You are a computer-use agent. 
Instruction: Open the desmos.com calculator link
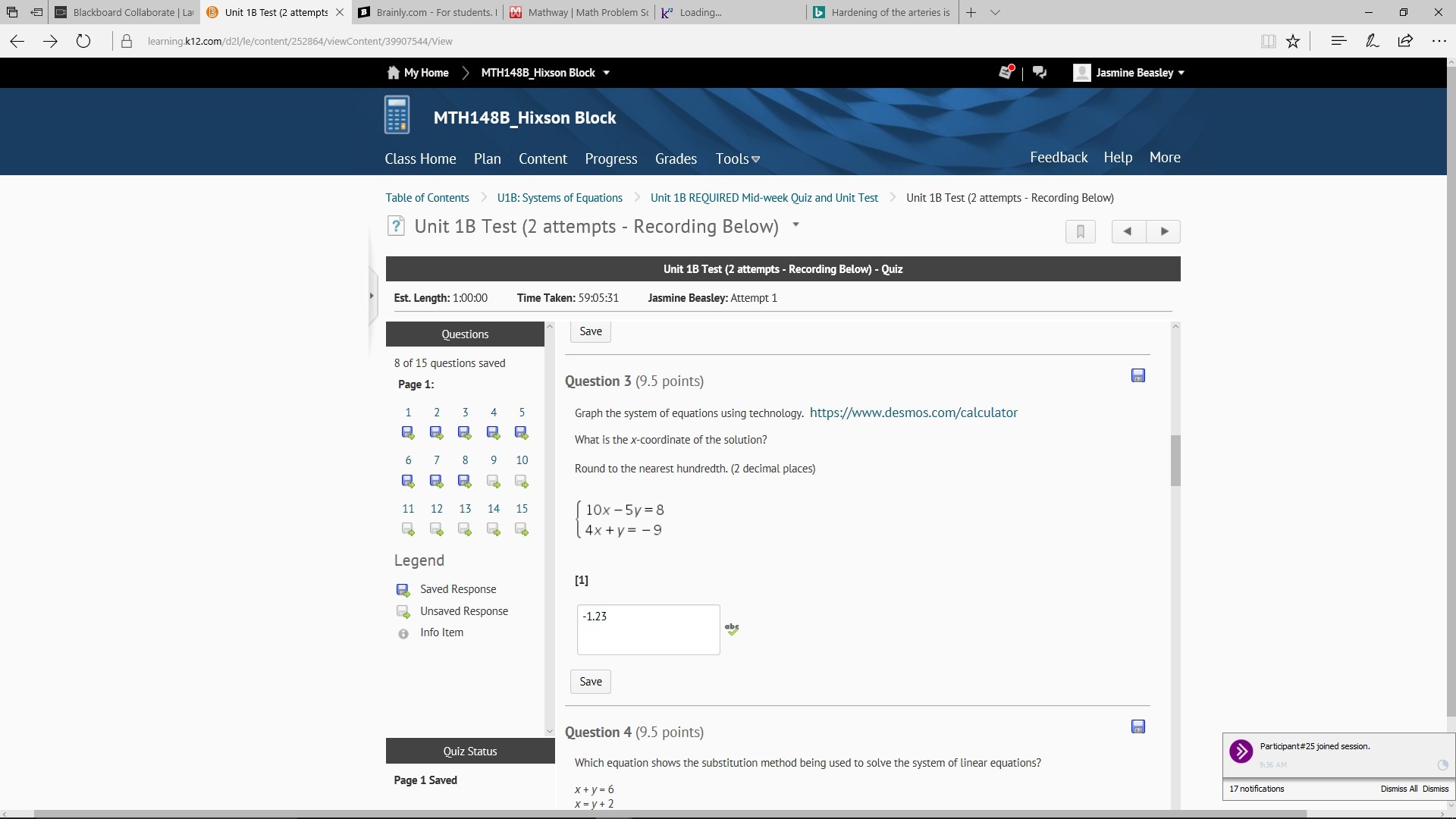pyautogui.click(x=913, y=413)
